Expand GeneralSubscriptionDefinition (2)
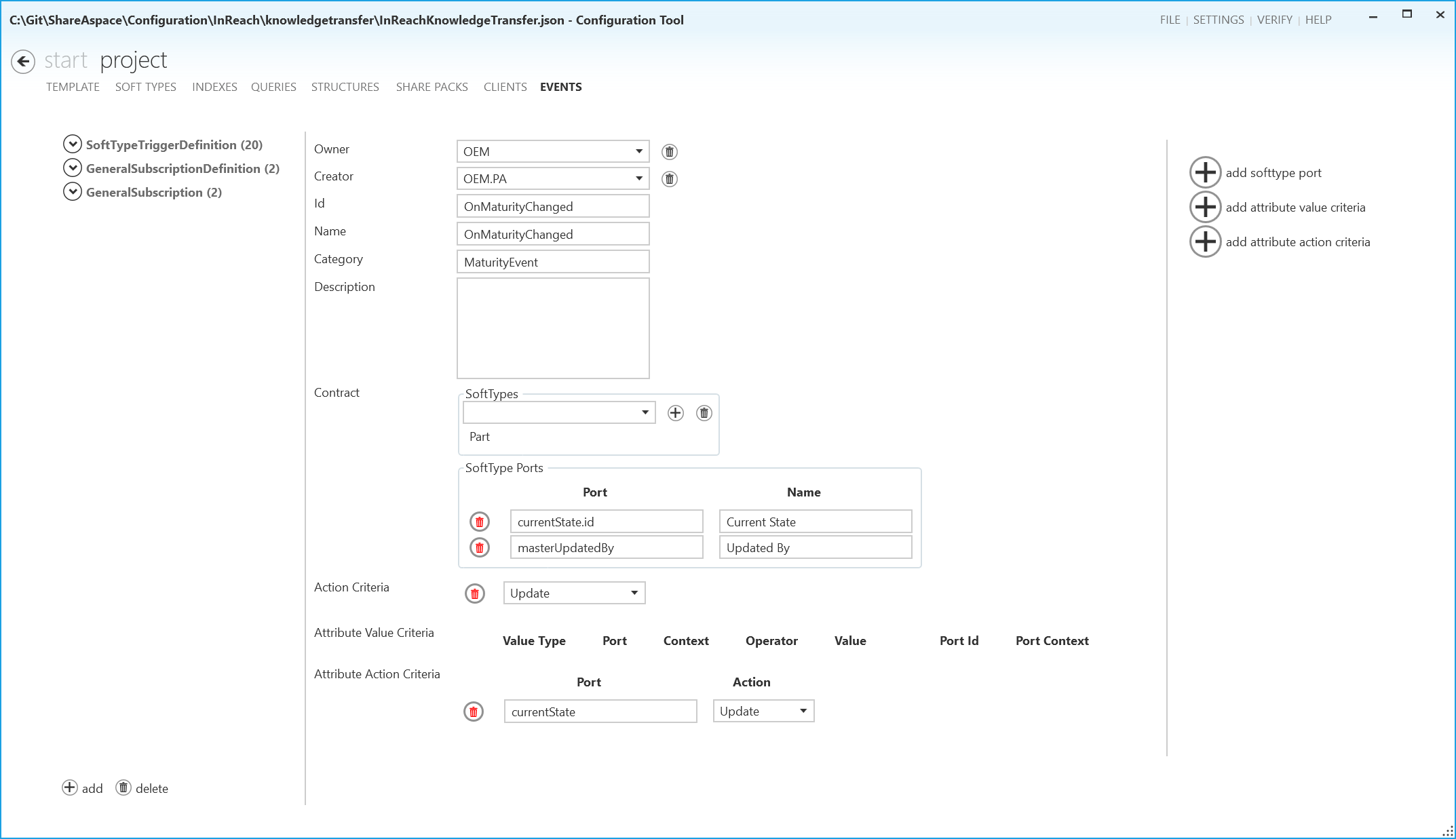 tap(73, 168)
